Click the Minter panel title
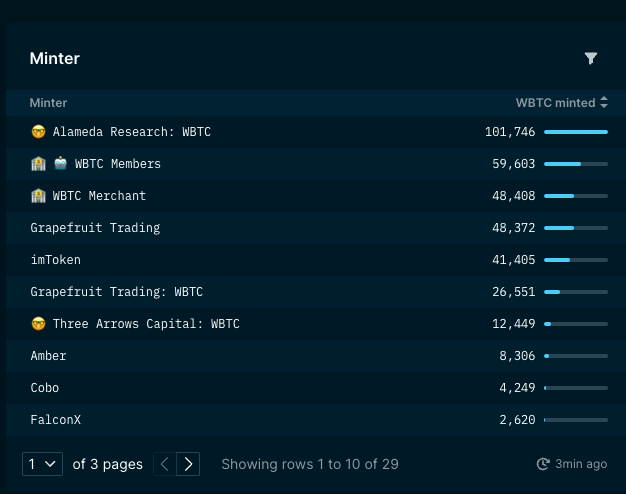This screenshot has width=626, height=494. (55, 58)
